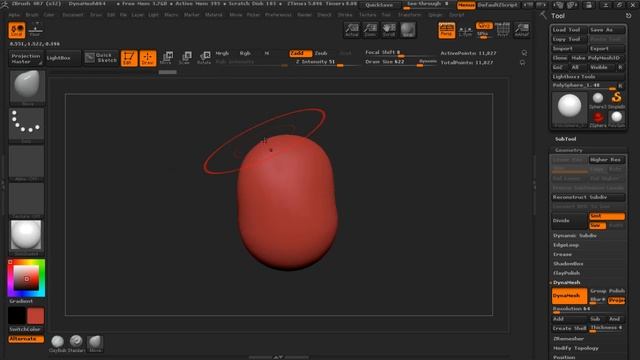Expand the Modify Topology subsection
The image size is (640, 360).
coord(576,348)
